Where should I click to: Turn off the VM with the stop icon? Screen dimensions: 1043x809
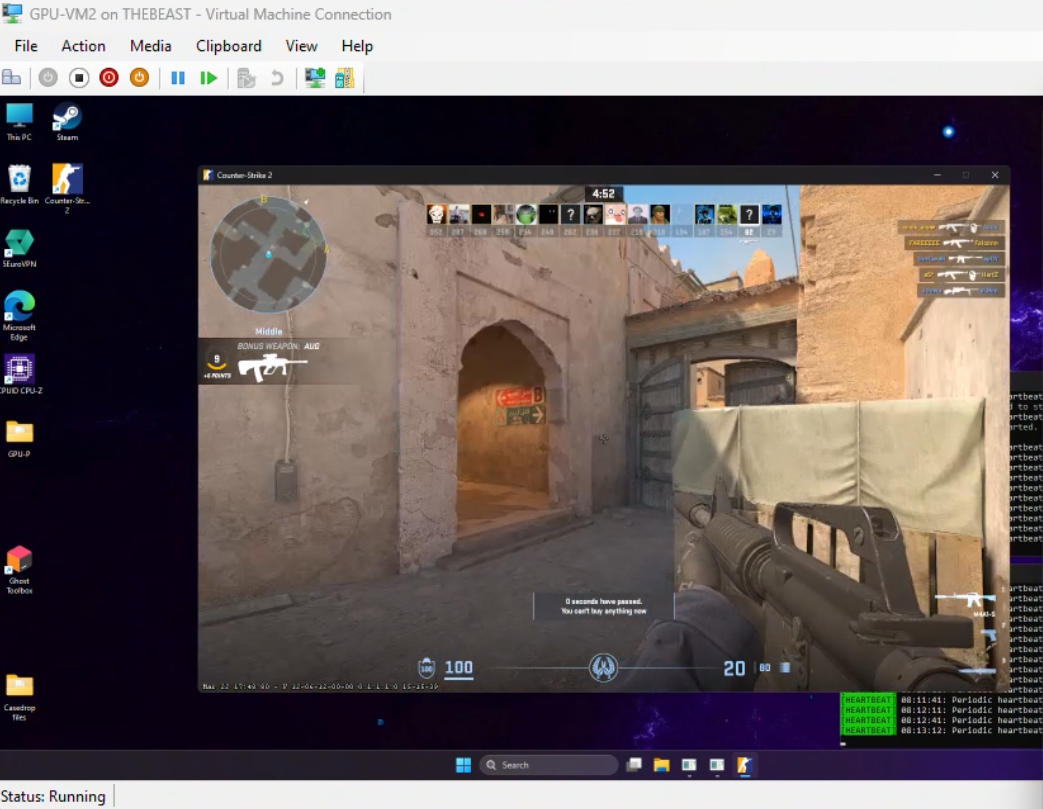(78, 78)
